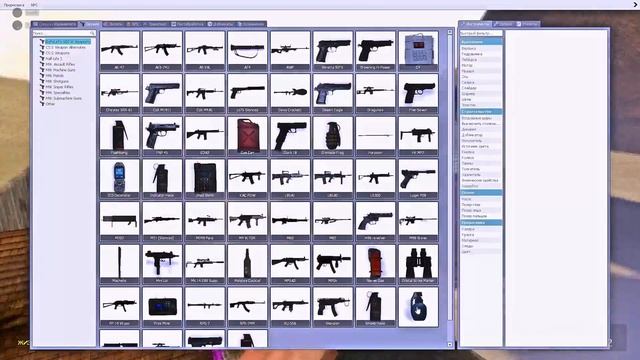
Task: Collapse the Отрисовка tool section
Action: [481, 222]
